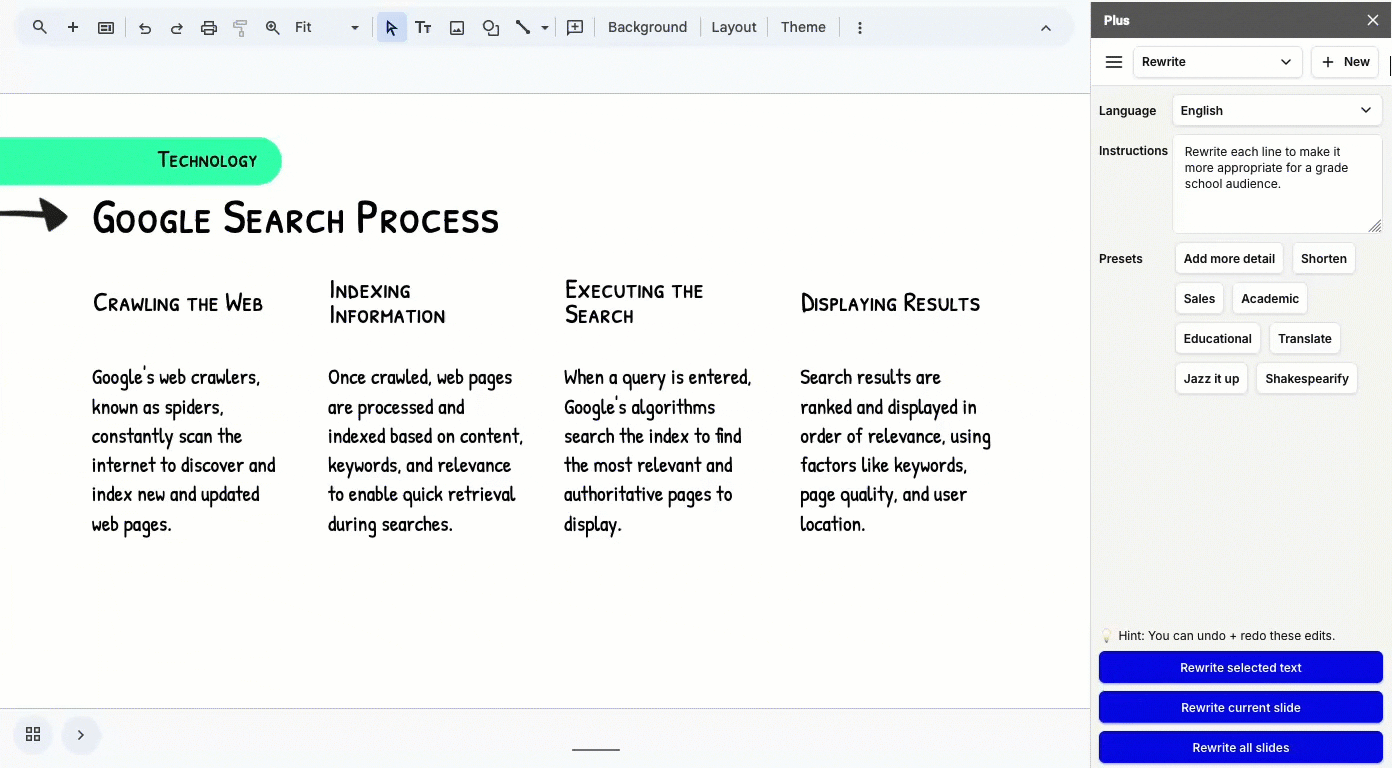
Task: Apply the Shakespearify preset
Action: point(1307,379)
